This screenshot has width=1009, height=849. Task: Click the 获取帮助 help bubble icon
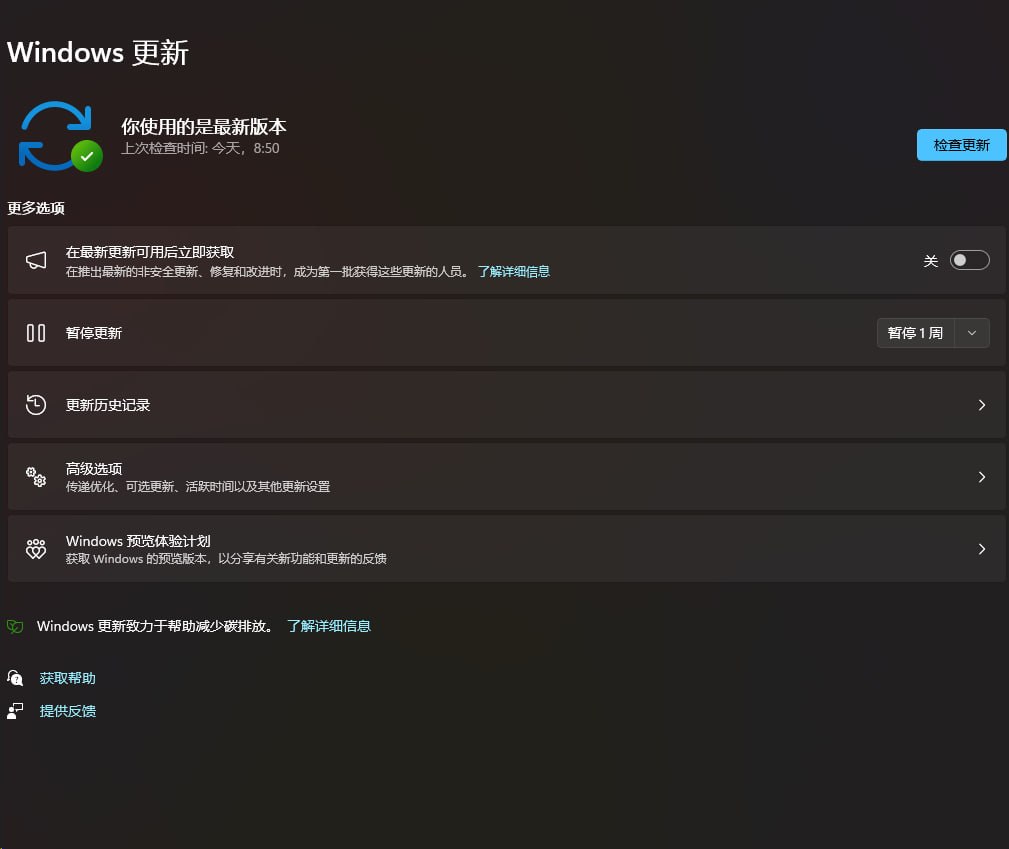click(x=15, y=678)
